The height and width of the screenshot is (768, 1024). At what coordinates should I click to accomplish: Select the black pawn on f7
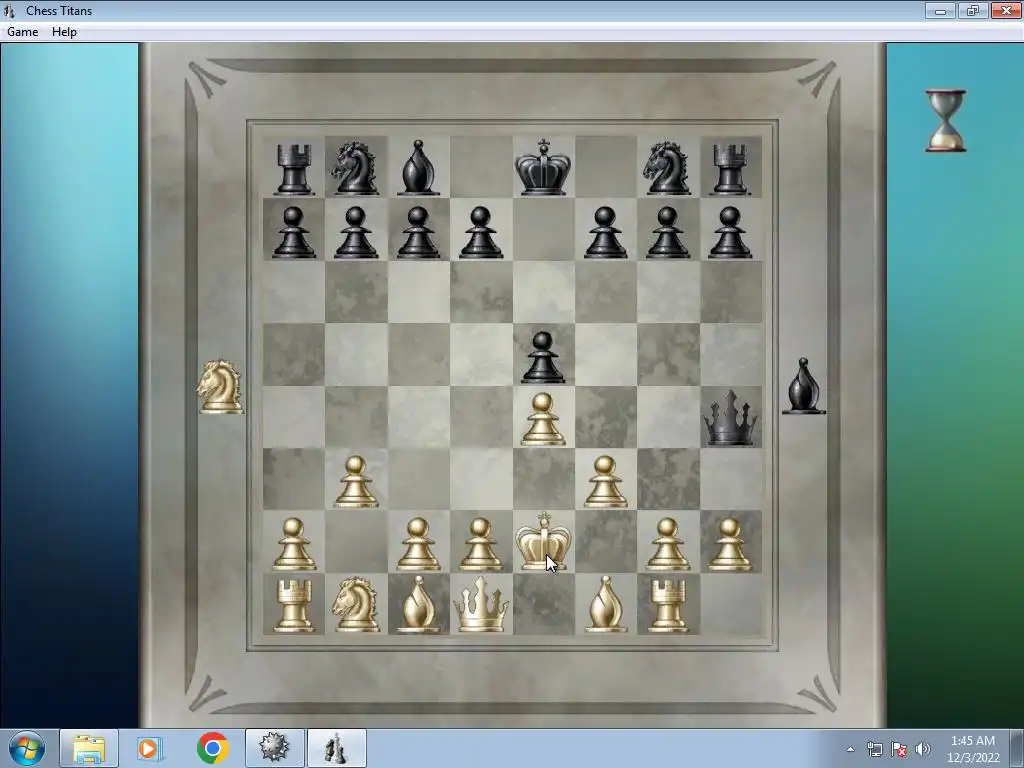point(605,232)
